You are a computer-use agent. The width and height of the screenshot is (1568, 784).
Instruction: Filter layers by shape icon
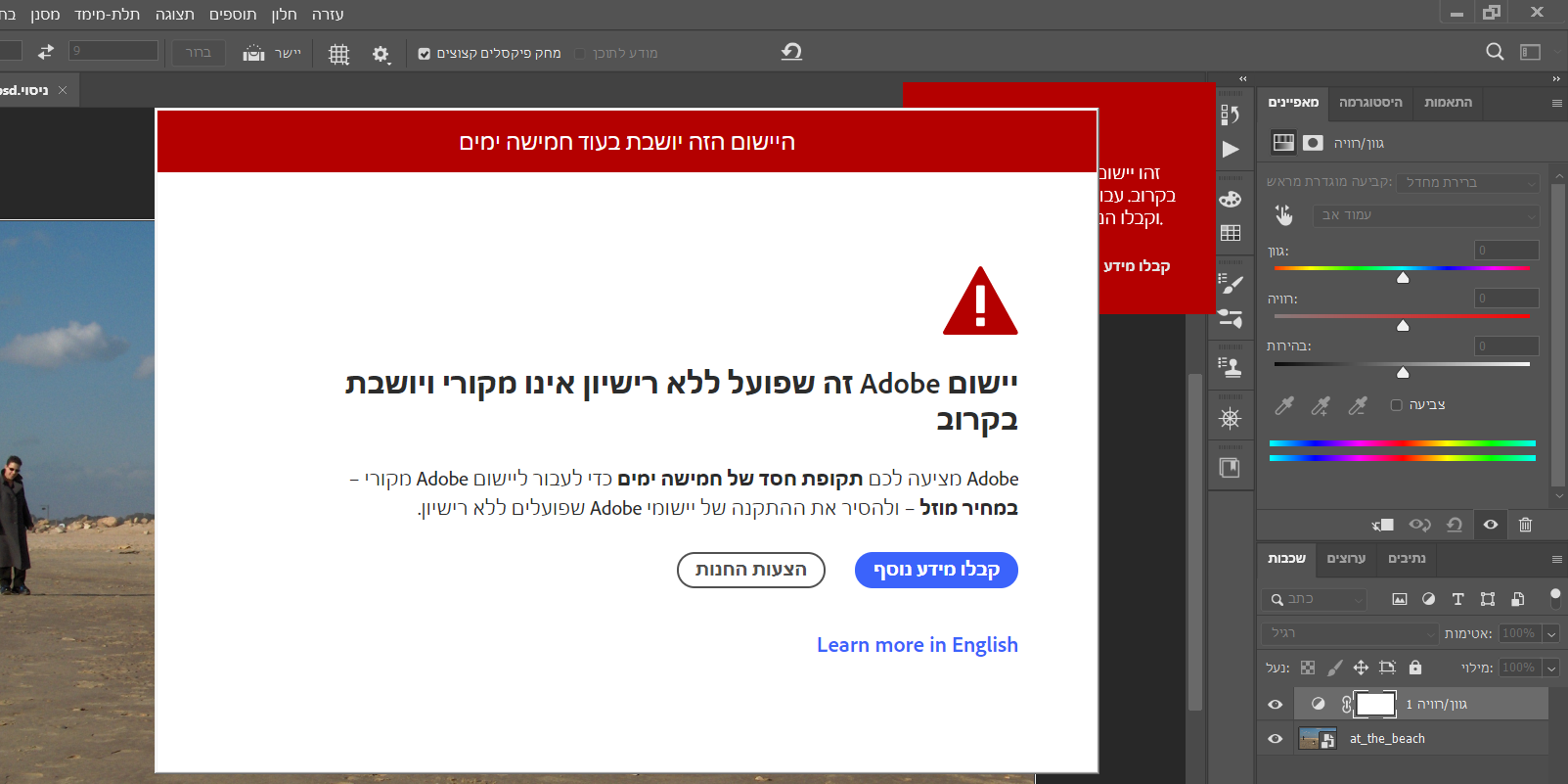1488,599
